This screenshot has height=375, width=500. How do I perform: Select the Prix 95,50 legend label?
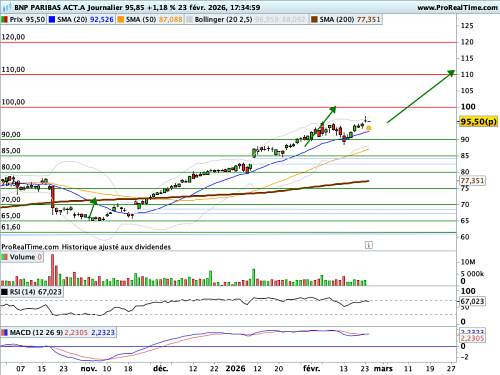[27, 19]
